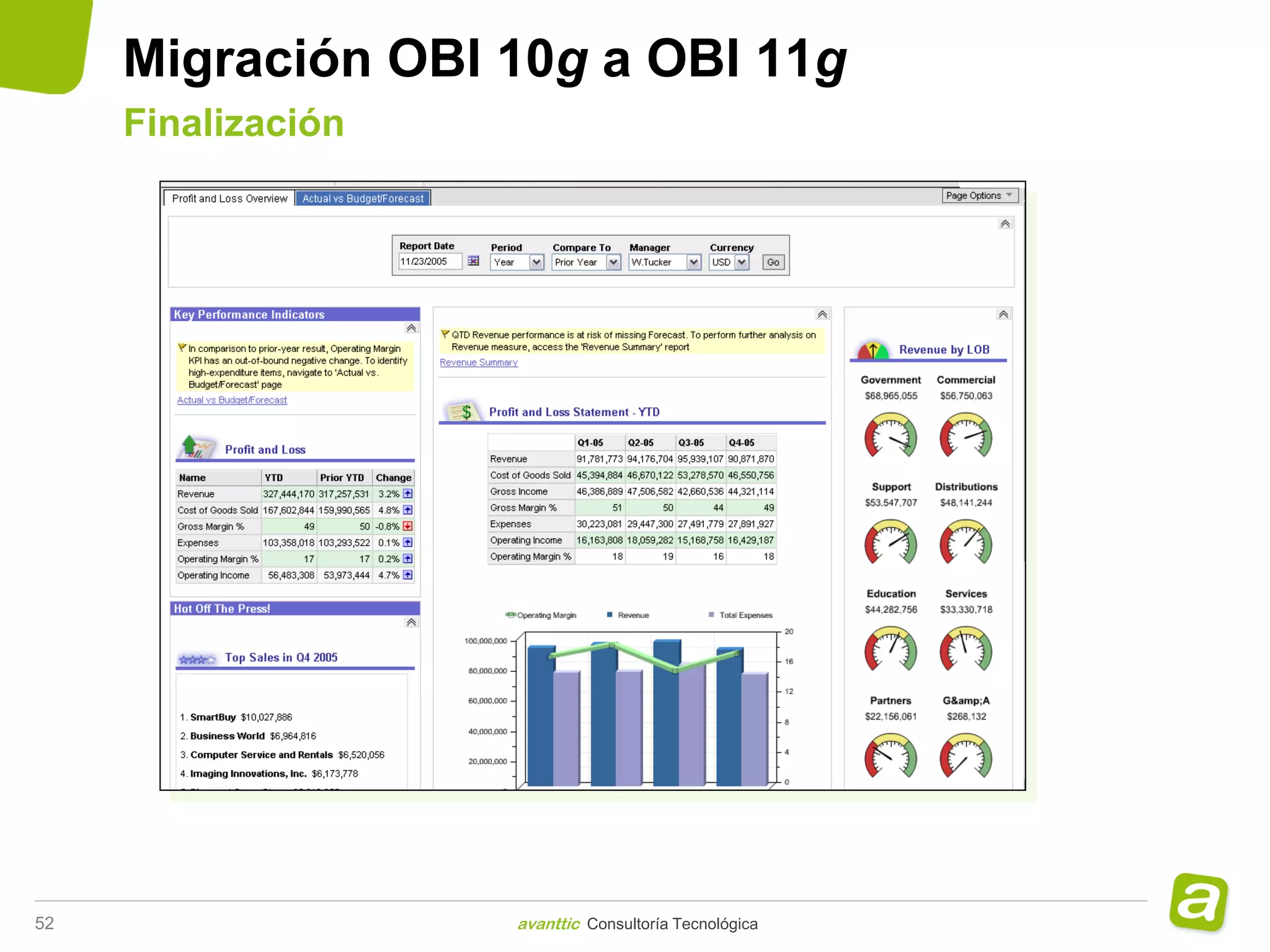Click the Total Expenses legend swatch
Image resolution: width=1270 pixels, height=952 pixels.
711,615
